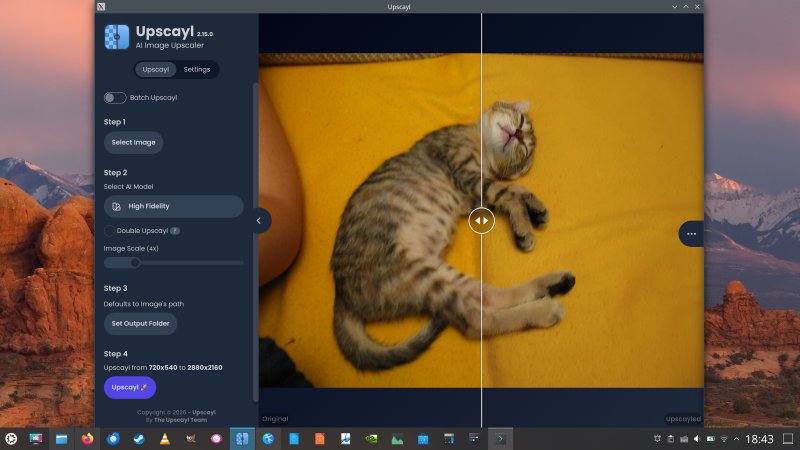The image size is (800, 450).
Task: Open the volume speaker tray icon
Action: pos(697,439)
